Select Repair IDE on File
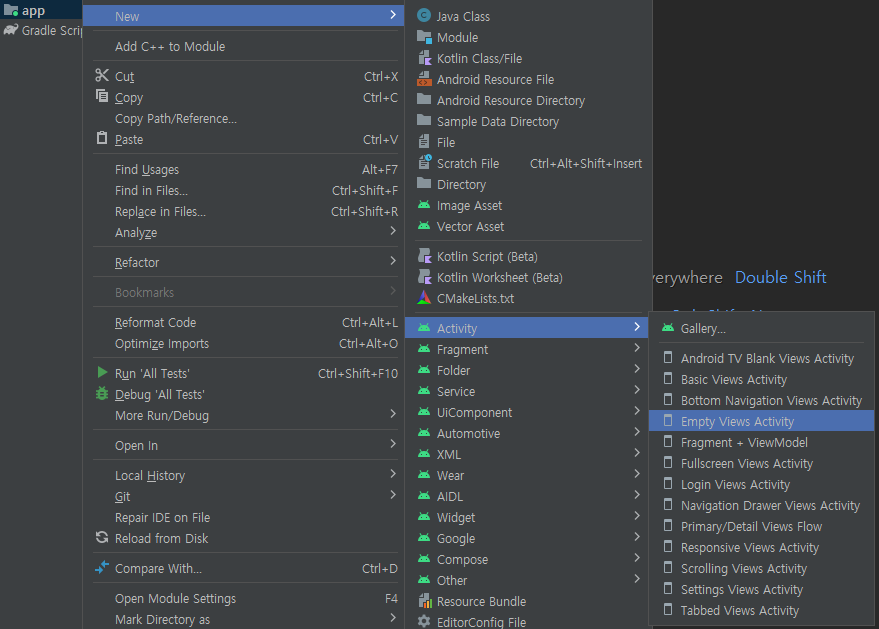This screenshot has width=879, height=629. (x=243, y=517)
